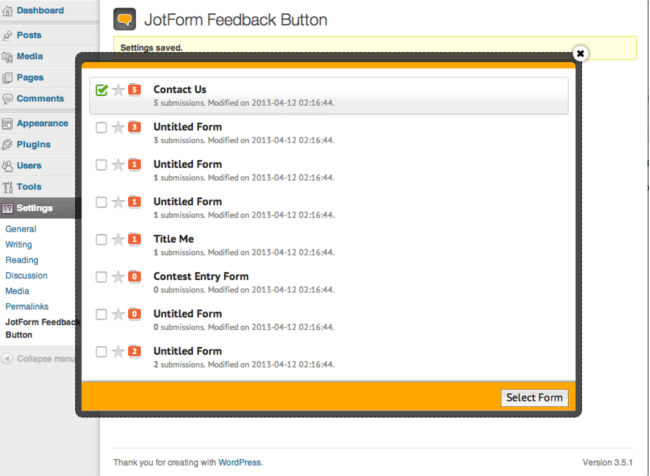
Task: Star the Title Me form
Action: coord(118,239)
